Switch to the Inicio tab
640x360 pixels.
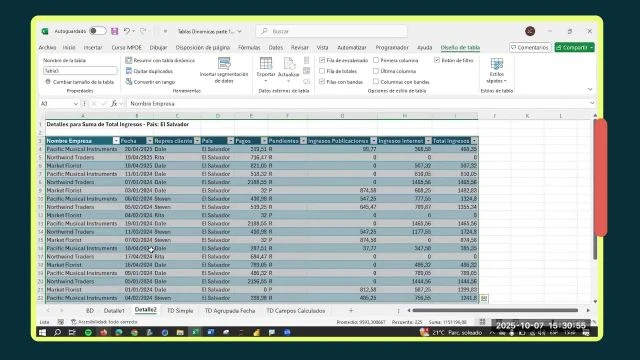pyautogui.click(x=69, y=47)
